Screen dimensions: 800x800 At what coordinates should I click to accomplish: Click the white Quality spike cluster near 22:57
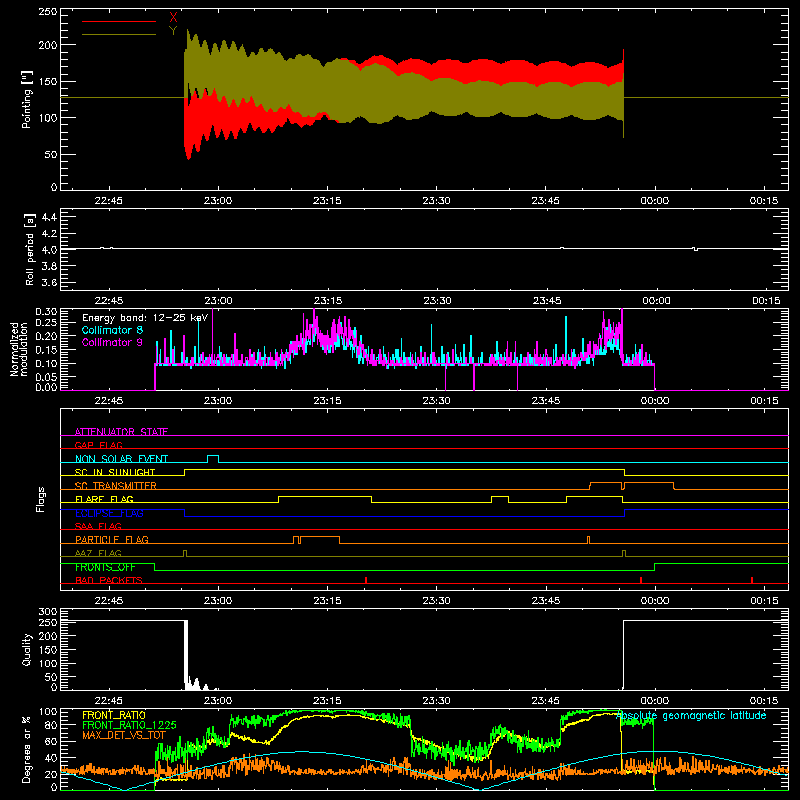point(197,683)
